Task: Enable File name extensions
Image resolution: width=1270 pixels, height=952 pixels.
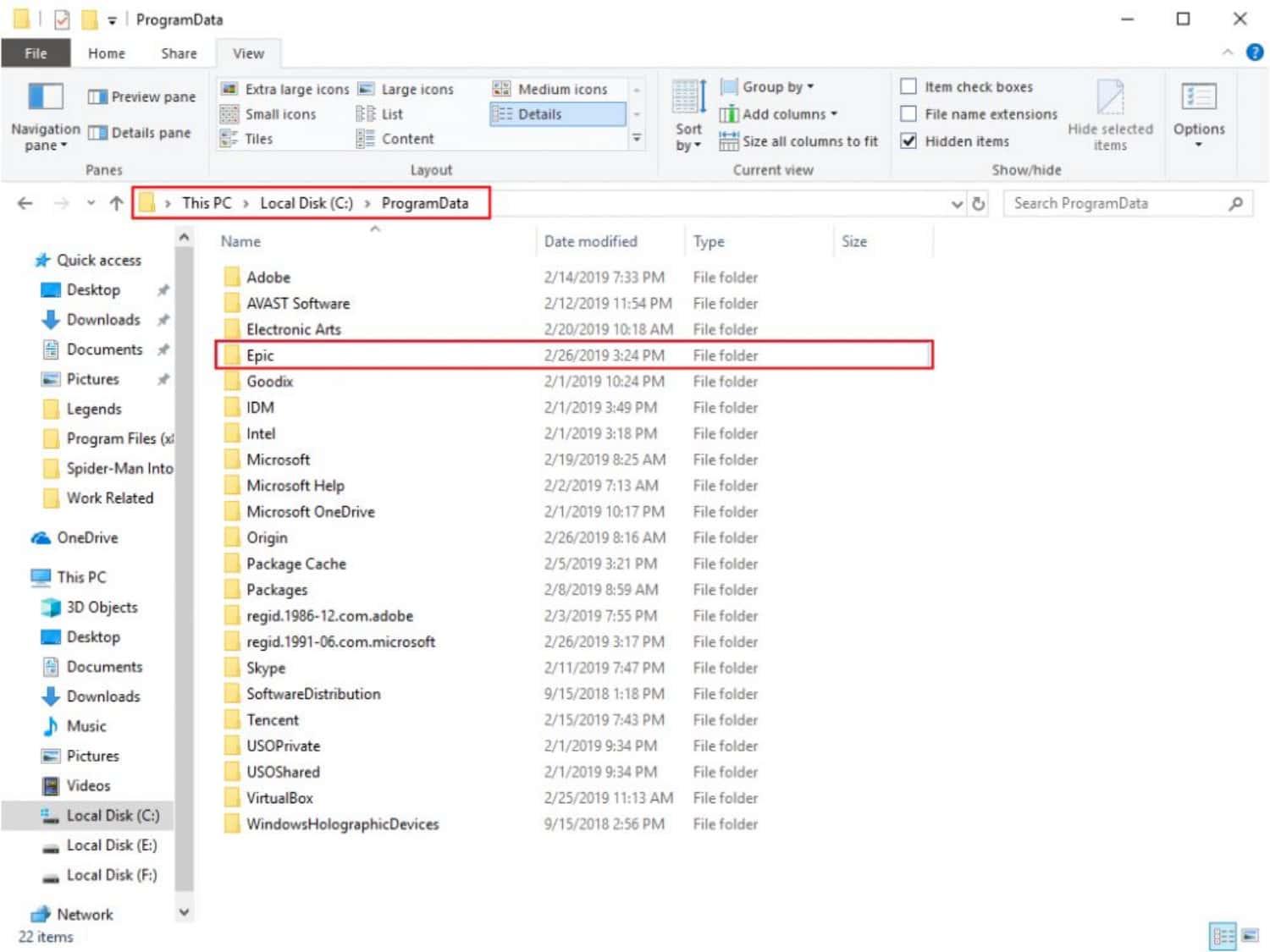Action: 979,113
